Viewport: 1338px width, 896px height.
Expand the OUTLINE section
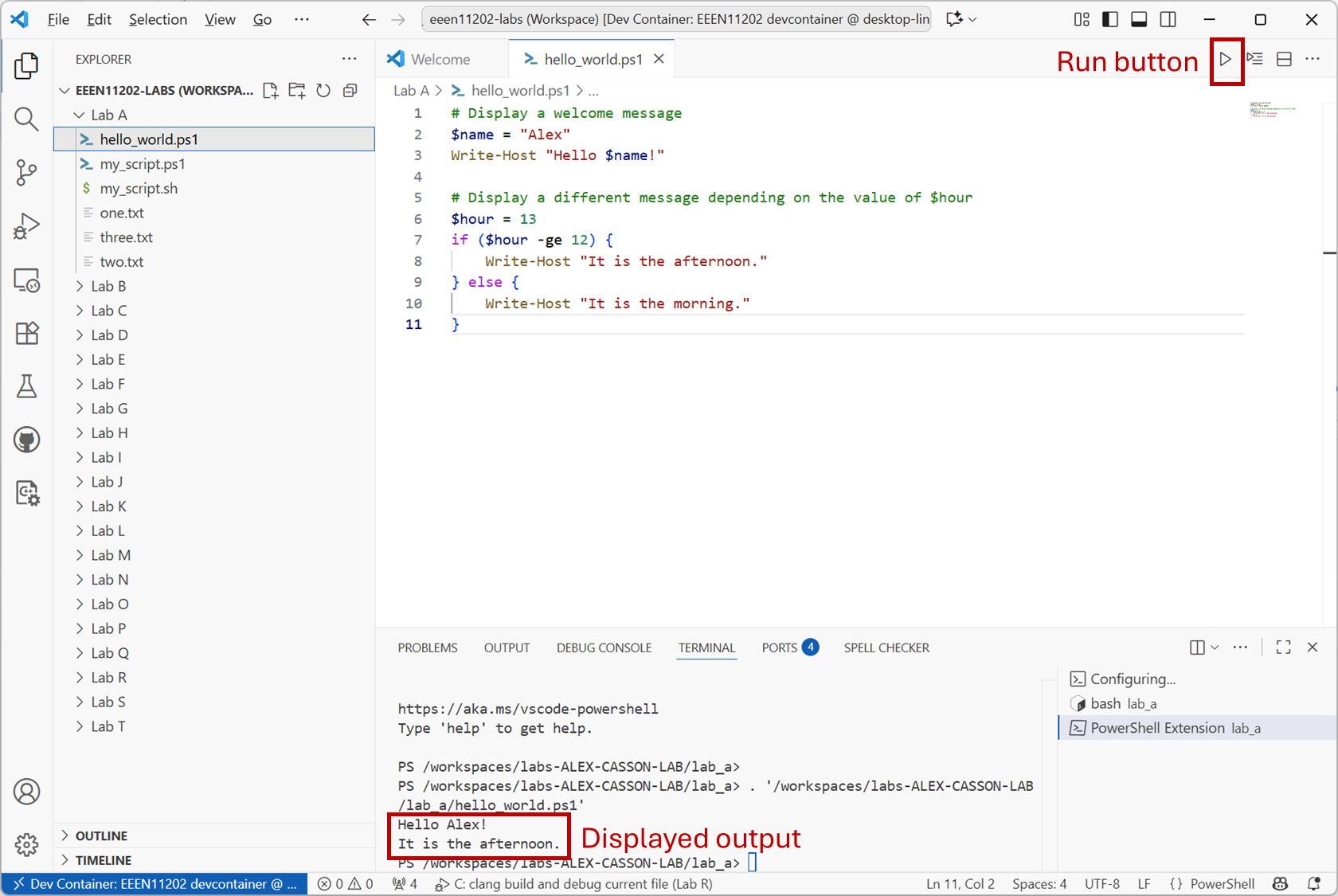pyautogui.click(x=101, y=835)
